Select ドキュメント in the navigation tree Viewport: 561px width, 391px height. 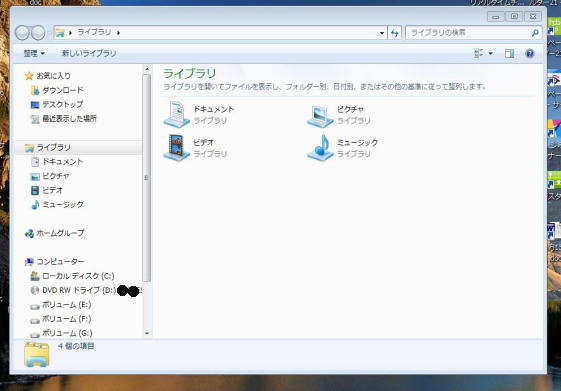pyautogui.click(x=63, y=162)
